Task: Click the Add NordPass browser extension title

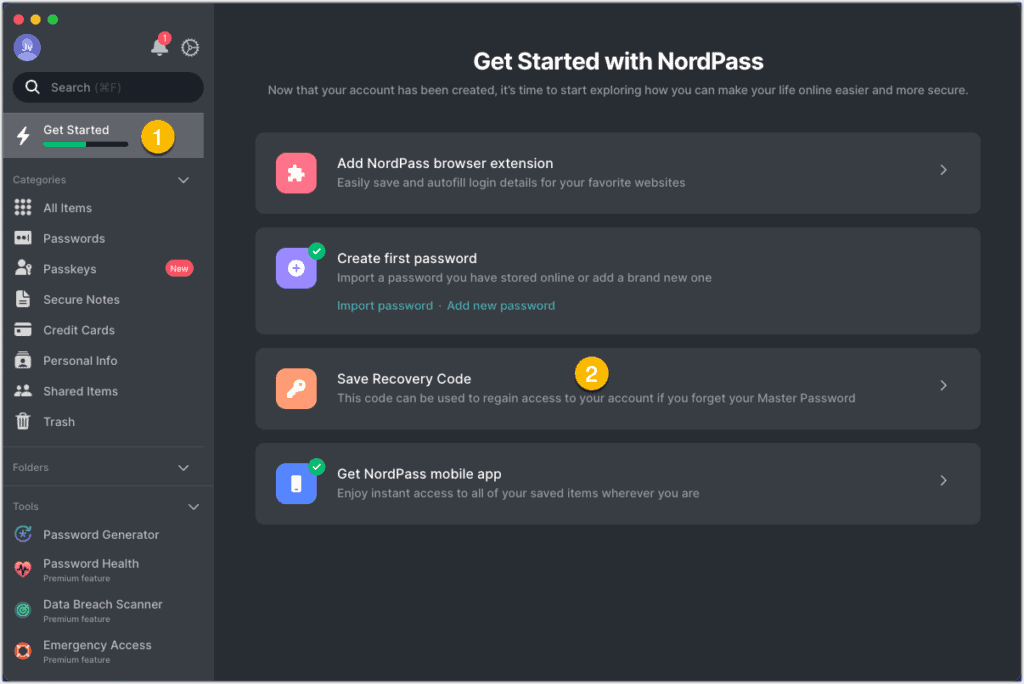Action: click(445, 163)
